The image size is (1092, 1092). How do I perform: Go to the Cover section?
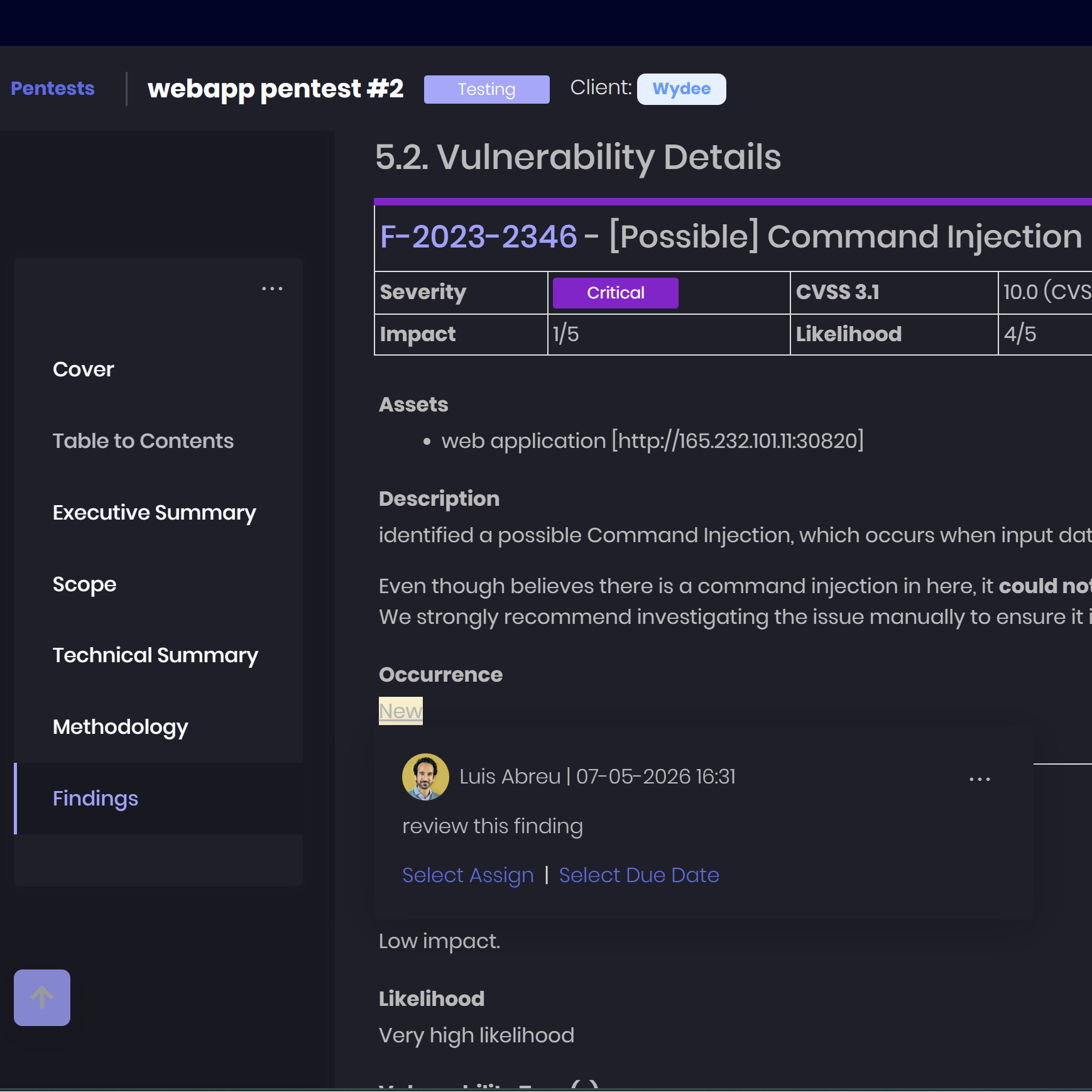(x=84, y=369)
